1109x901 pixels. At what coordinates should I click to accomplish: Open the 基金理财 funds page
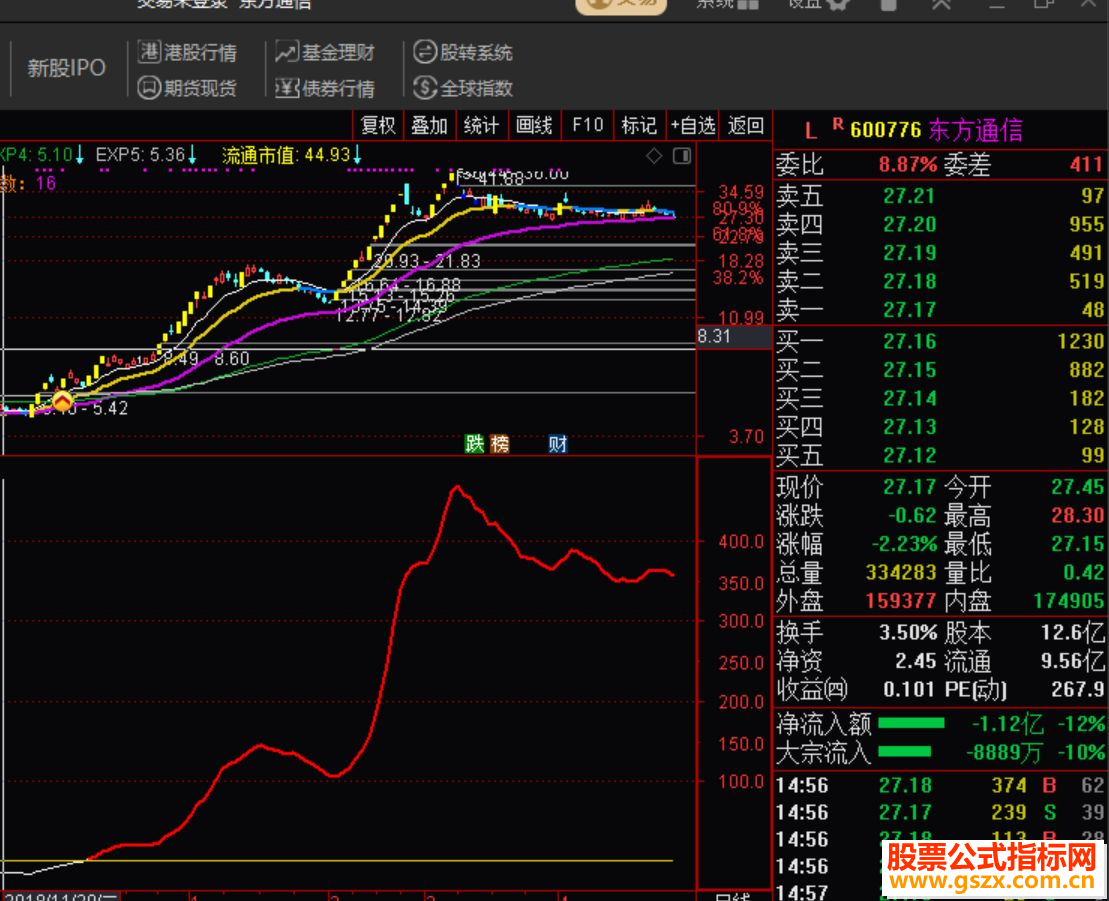pos(325,52)
